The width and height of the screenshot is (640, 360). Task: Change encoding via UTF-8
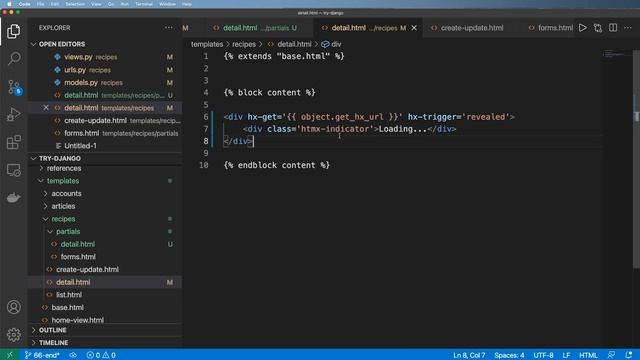pos(543,355)
